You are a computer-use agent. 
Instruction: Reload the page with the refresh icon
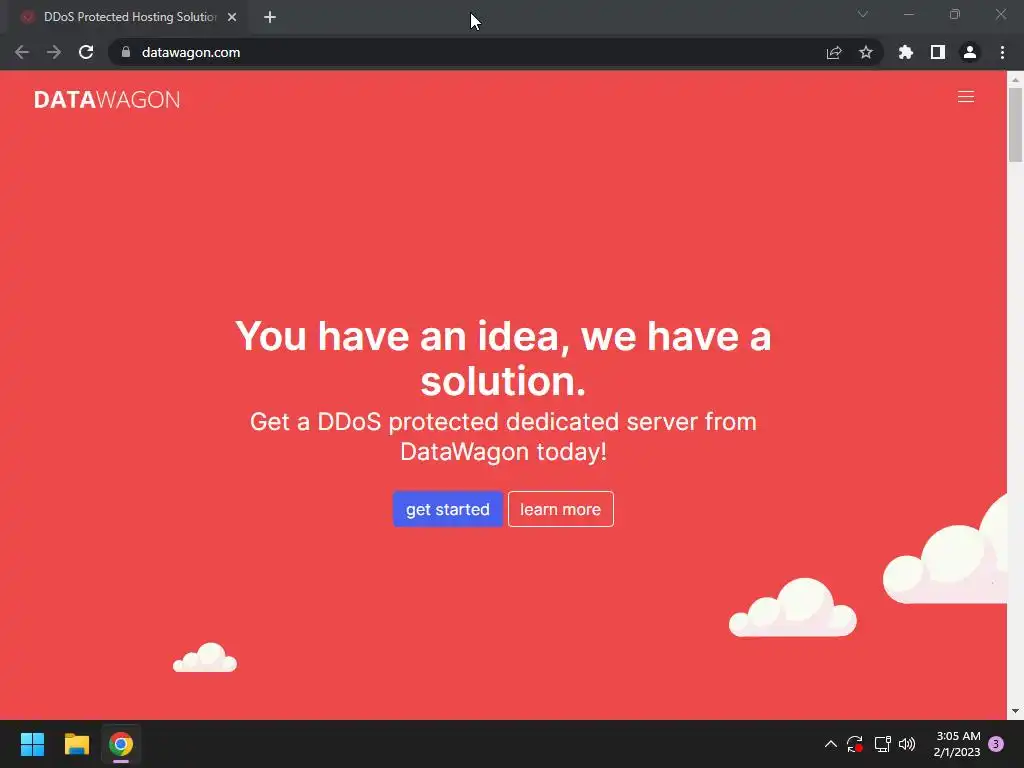coord(86,52)
